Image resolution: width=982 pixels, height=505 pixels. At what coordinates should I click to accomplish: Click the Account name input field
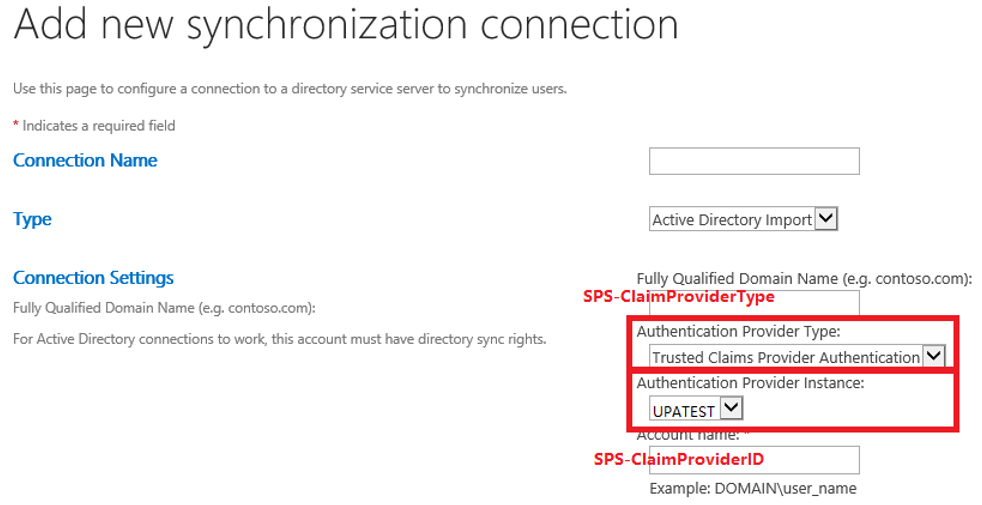click(754, 460)
